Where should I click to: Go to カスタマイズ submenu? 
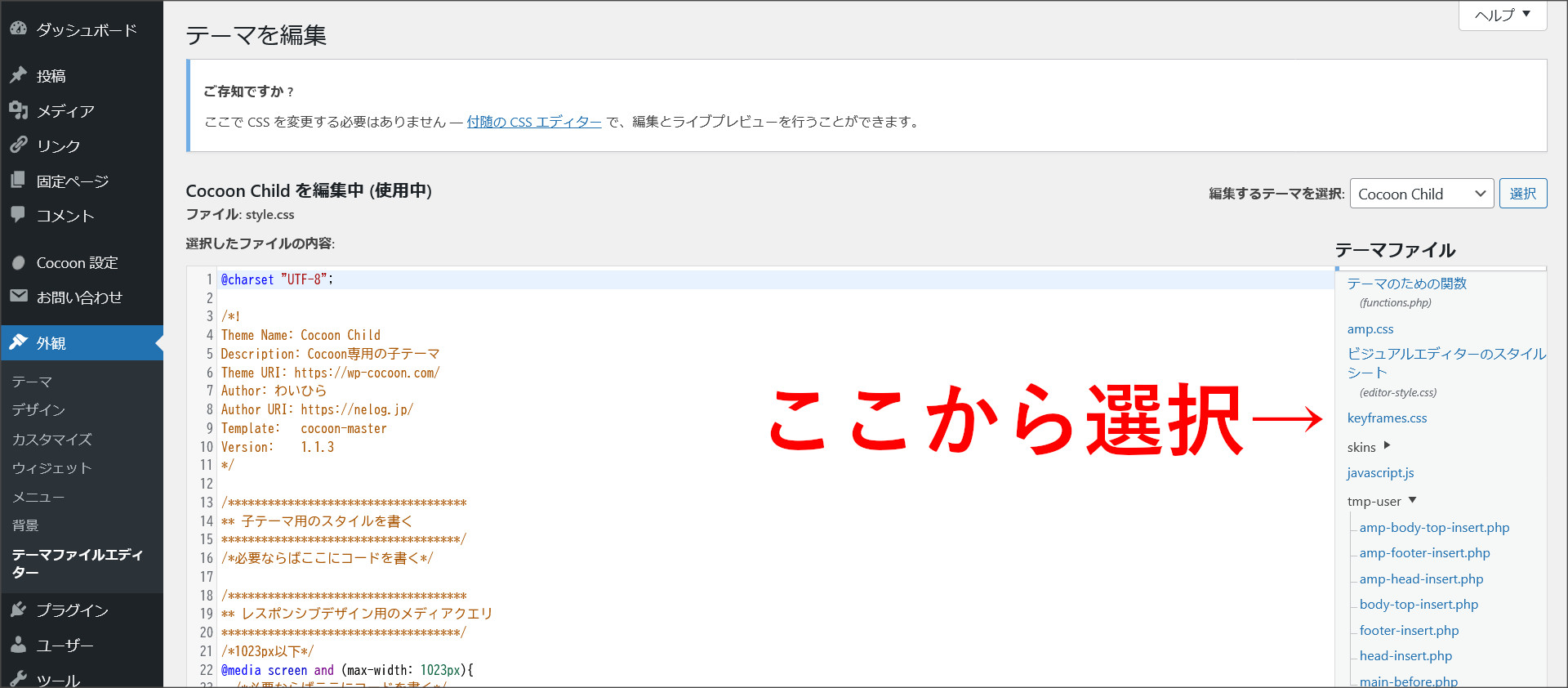[51, 439]
